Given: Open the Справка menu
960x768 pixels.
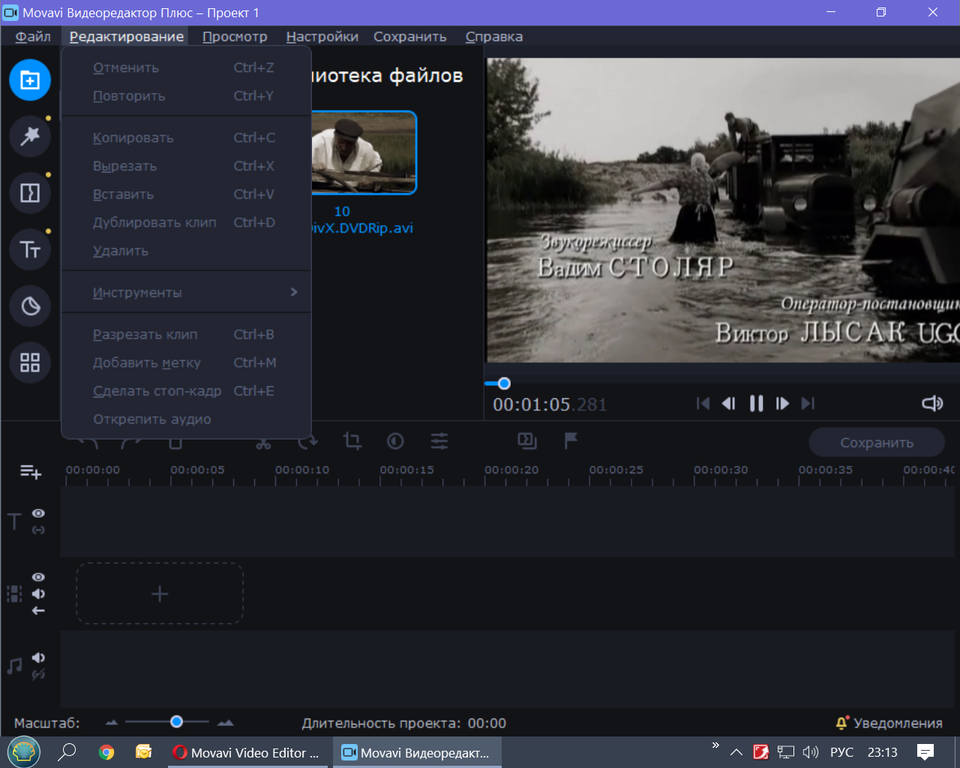Looking at the screenshot, I should [x=494, y=36].
